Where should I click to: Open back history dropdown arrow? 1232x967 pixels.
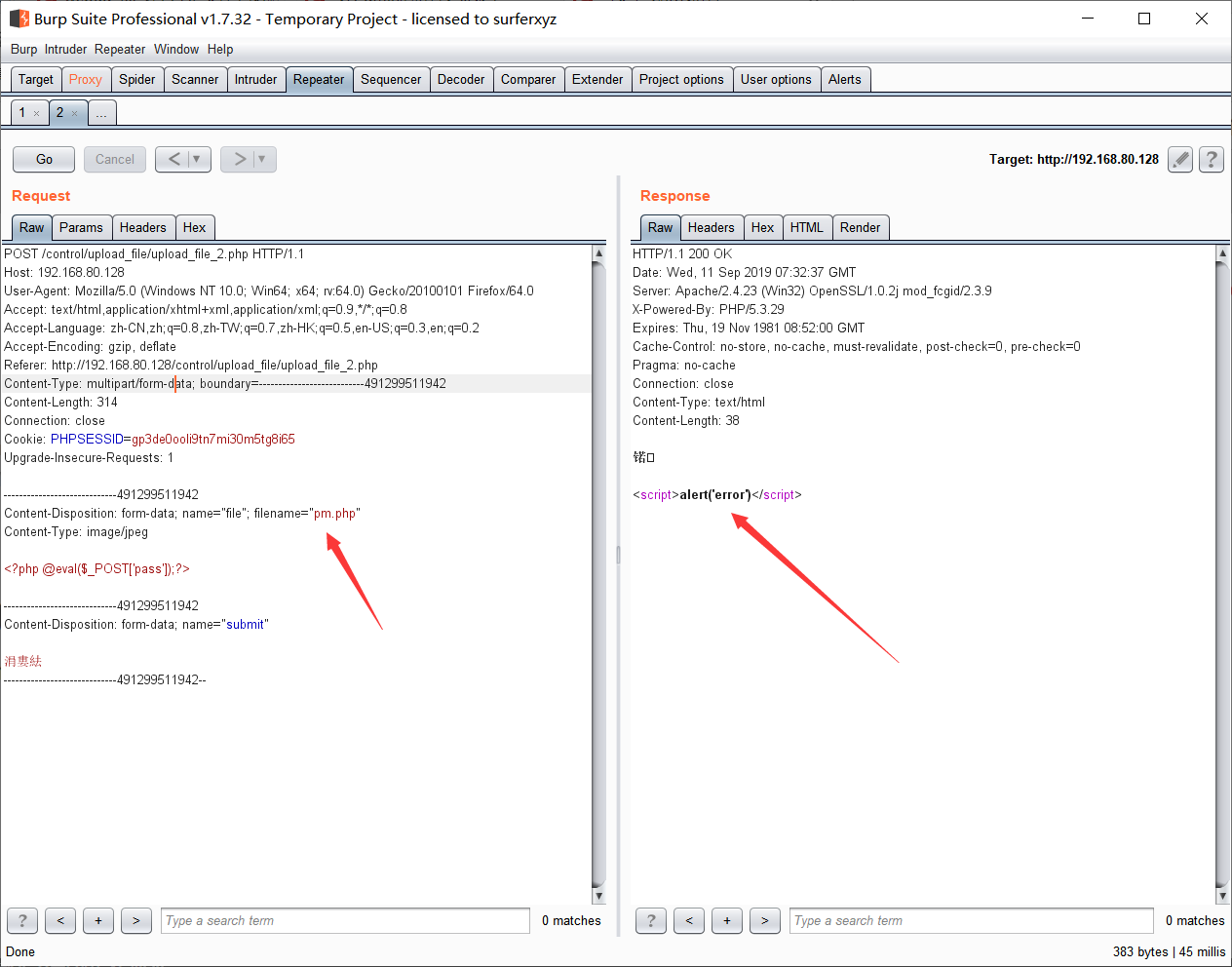(x=198, y=159)
